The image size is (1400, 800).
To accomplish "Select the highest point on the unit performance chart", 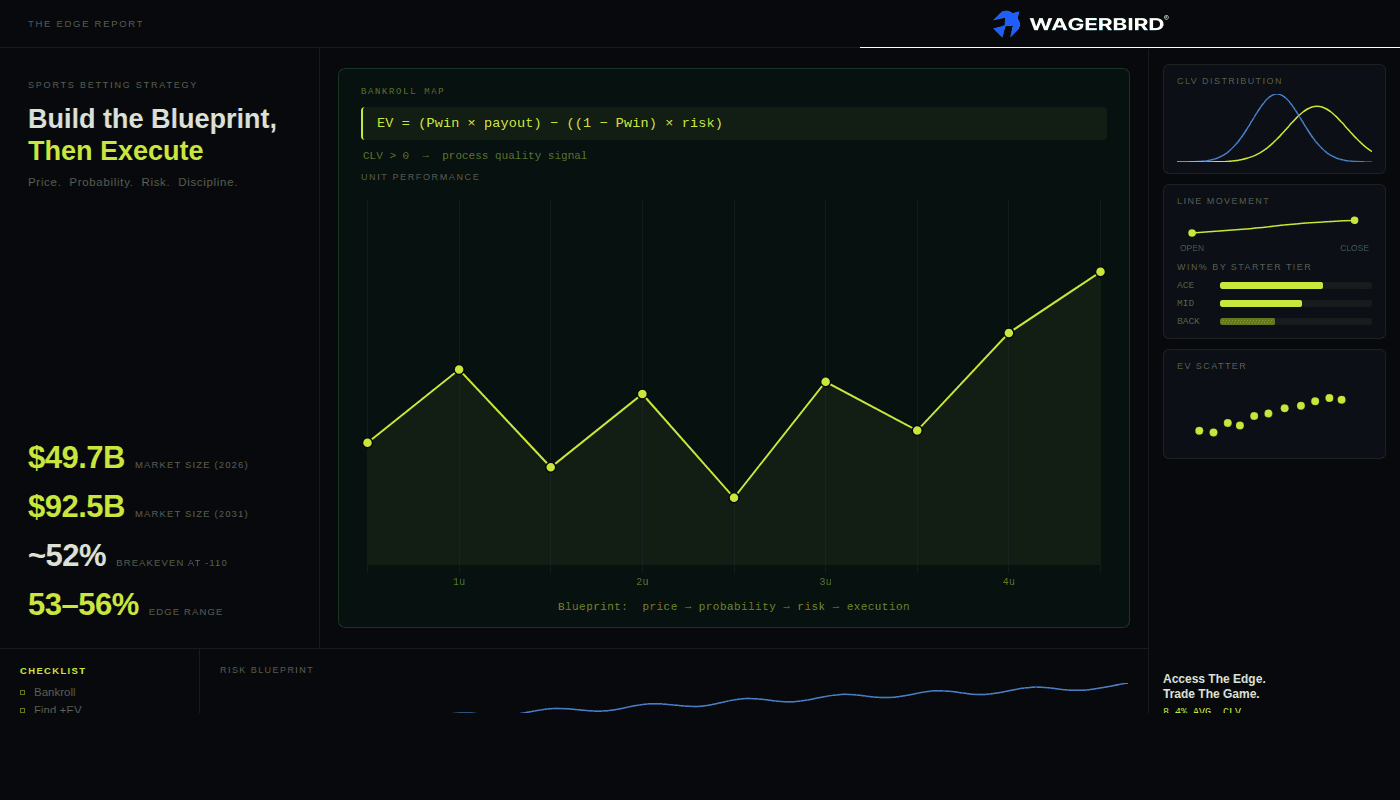I will click(x=1100, y=272).
